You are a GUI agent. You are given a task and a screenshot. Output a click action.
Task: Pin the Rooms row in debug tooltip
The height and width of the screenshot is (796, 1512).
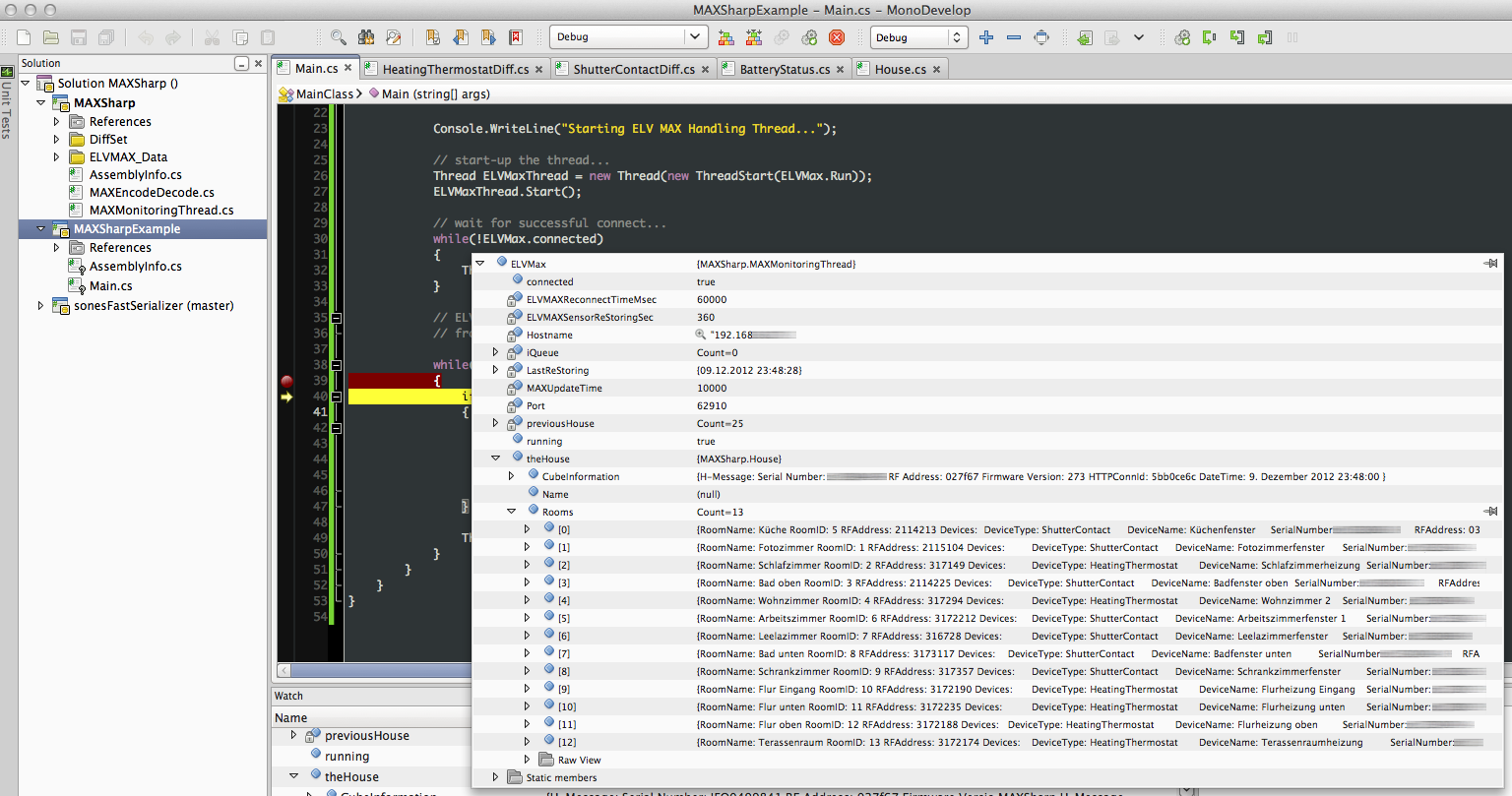click(1491, 512)
